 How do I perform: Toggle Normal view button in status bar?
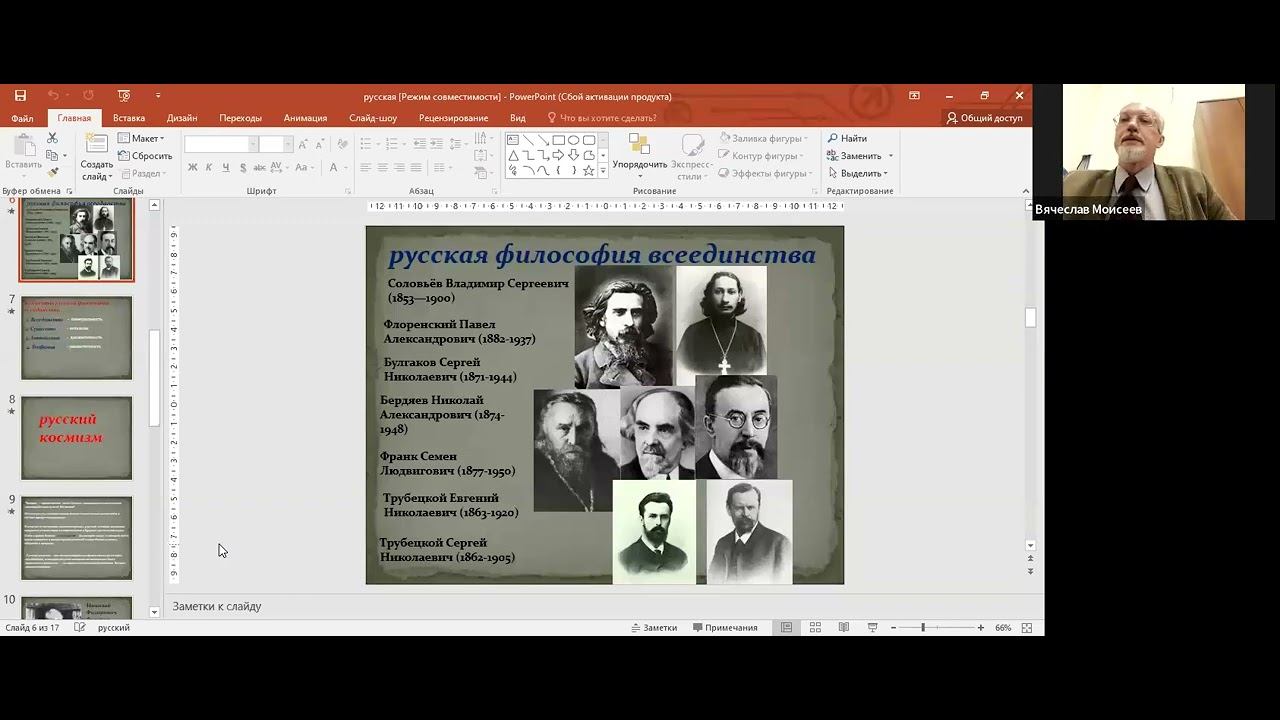787,628
